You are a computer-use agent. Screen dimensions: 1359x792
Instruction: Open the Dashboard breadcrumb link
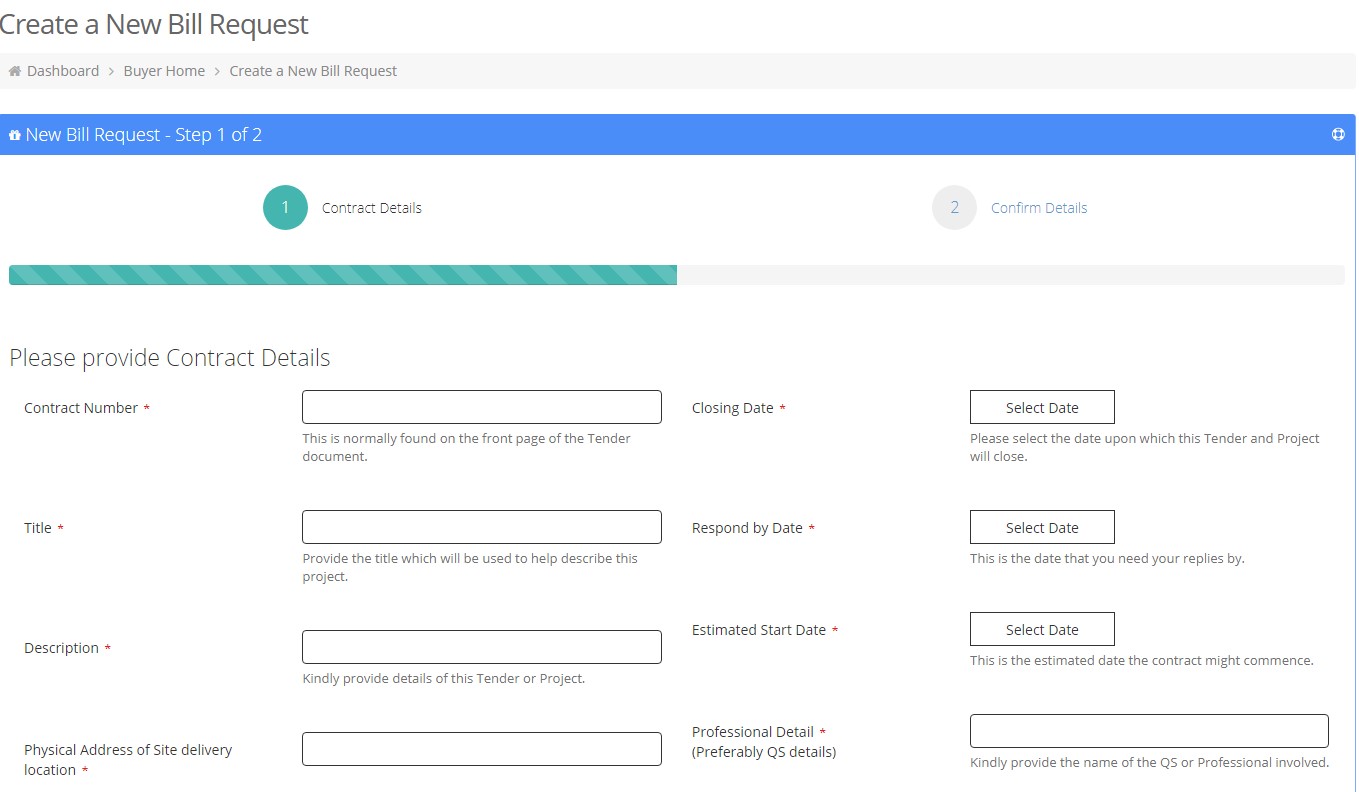coord(63,71)
